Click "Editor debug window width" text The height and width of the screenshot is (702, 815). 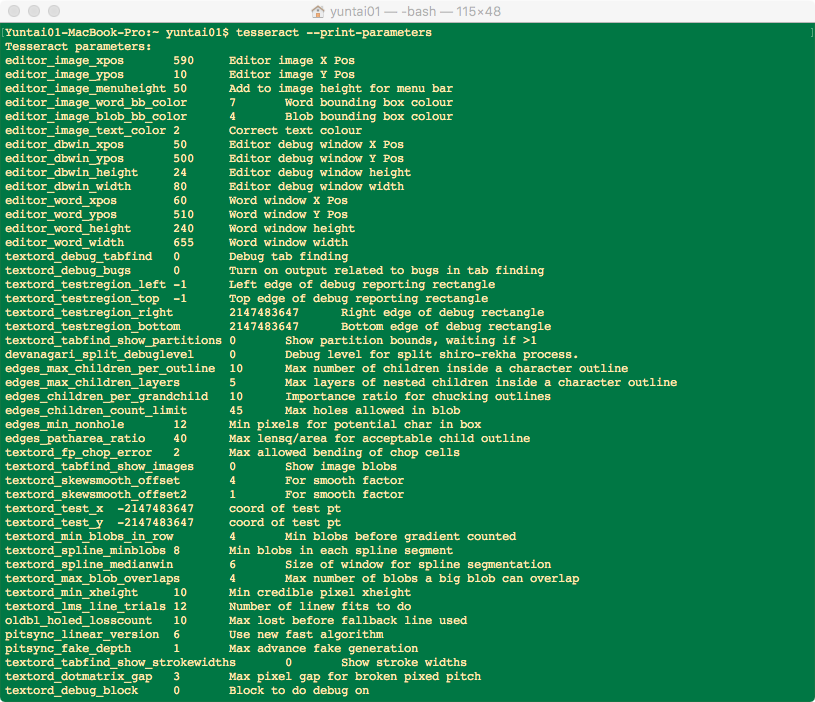(316, 187)
